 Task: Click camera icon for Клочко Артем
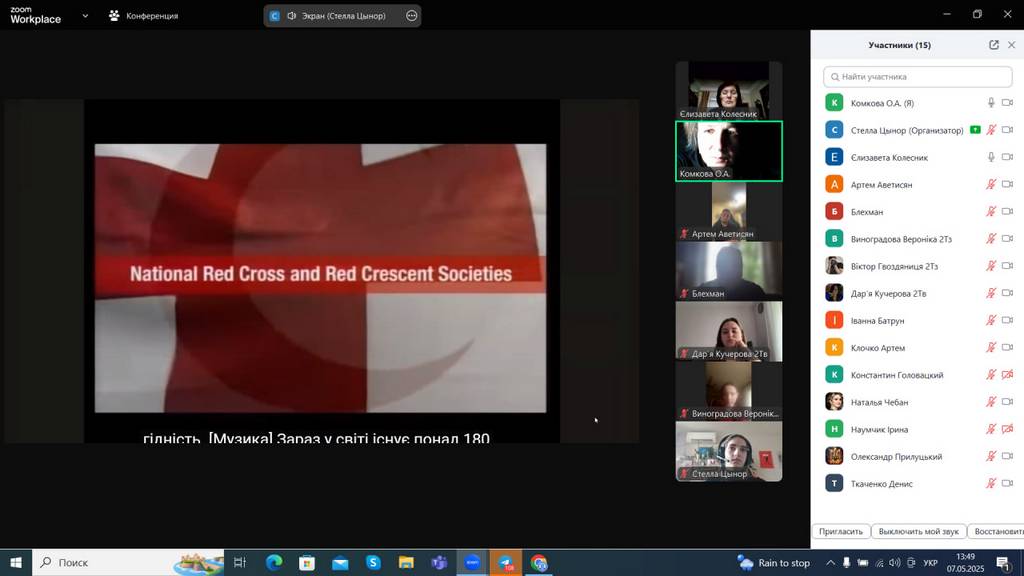click(1007, 347)
